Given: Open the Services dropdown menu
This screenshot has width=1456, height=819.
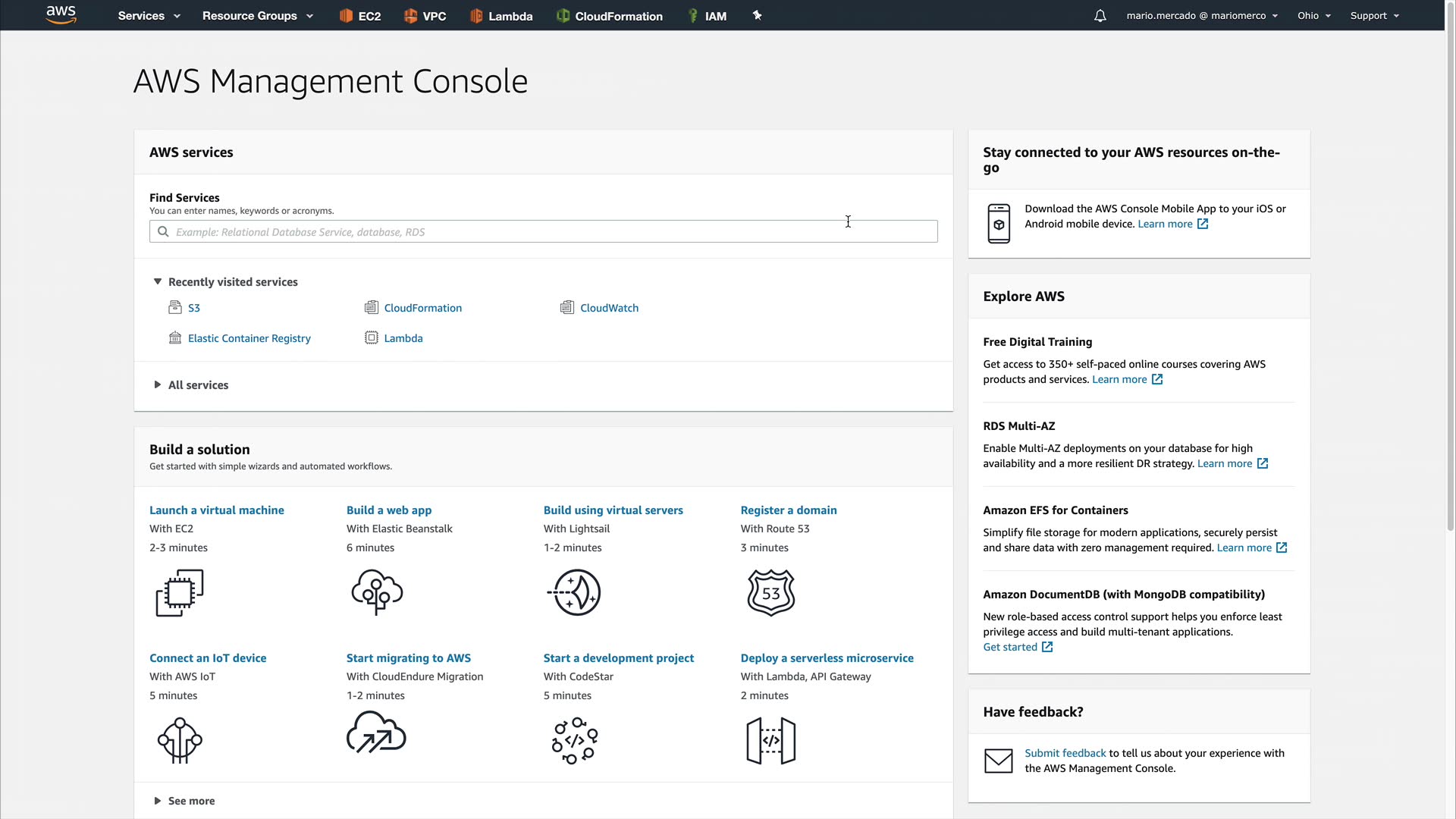Looking at the screenshot, I should pyautogui.click(x=149, y=16).
